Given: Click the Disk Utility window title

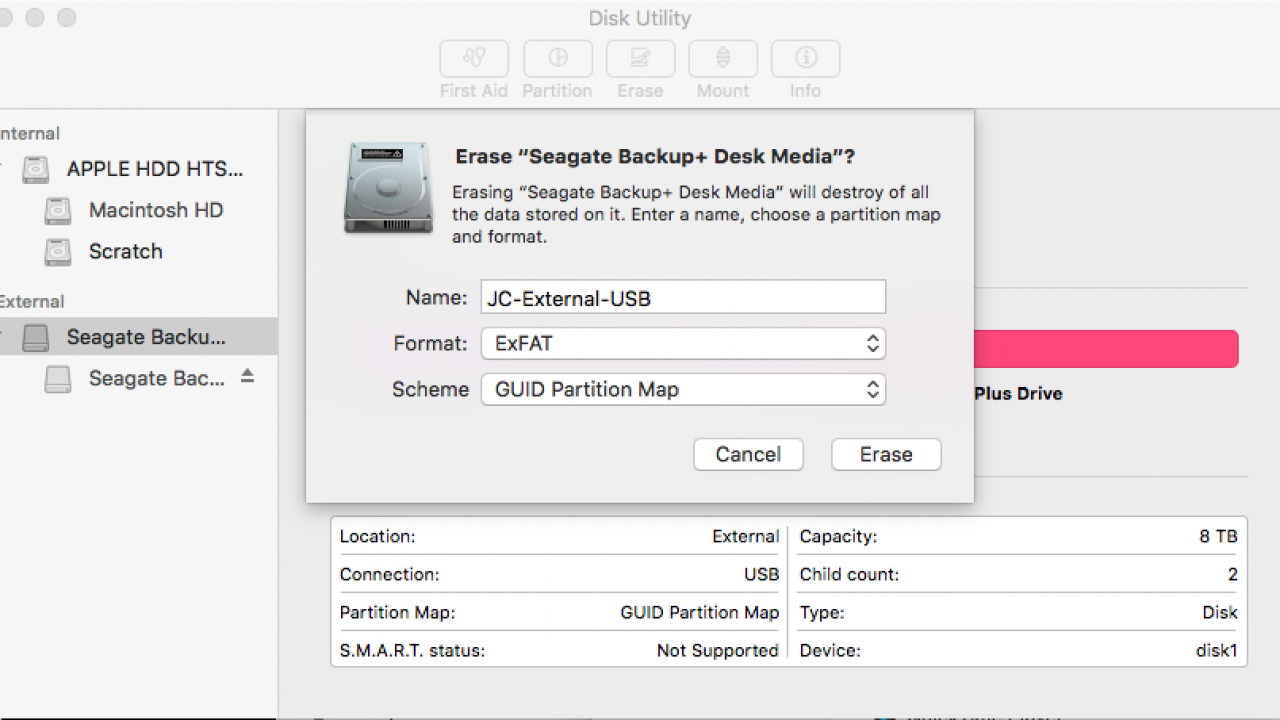Looking at the screenshot, I should point(640,18).
